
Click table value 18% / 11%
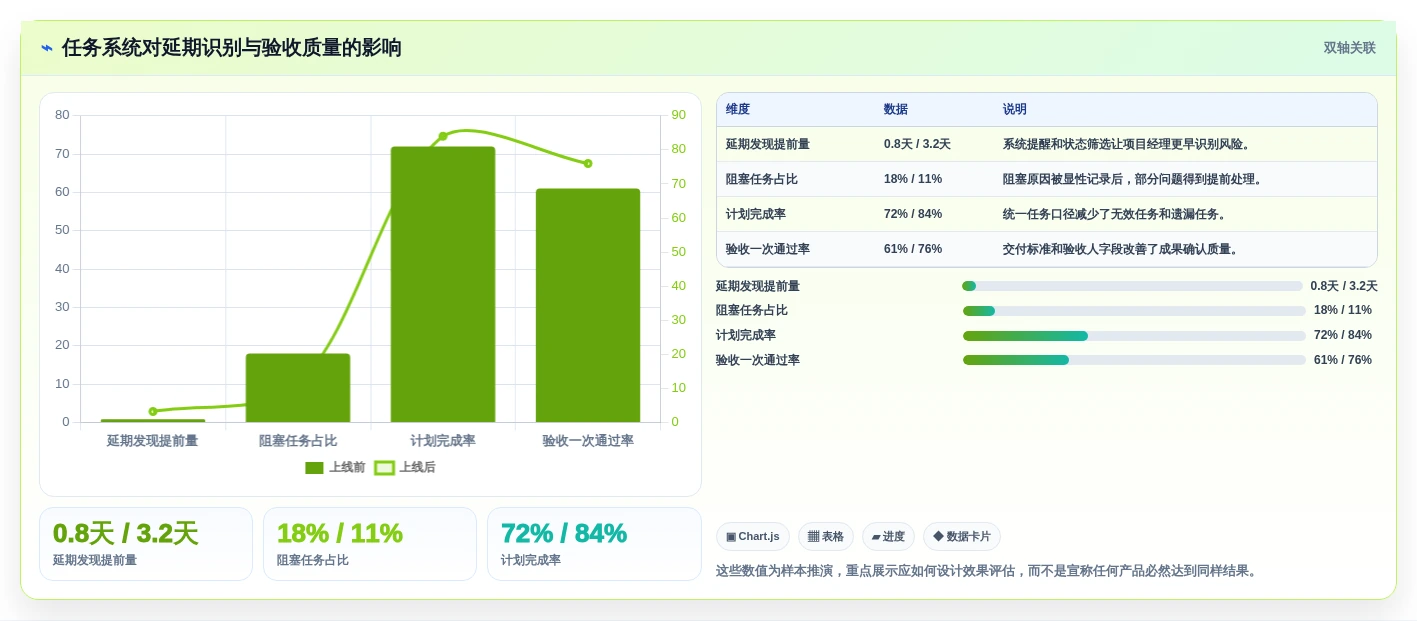[913, 180]
